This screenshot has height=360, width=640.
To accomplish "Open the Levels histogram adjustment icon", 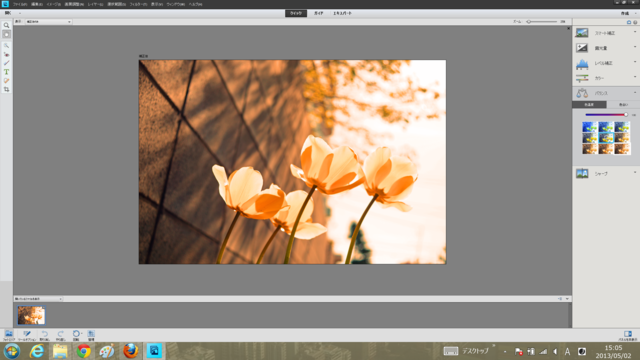I will pyautogui.click(x=582, y=63).
